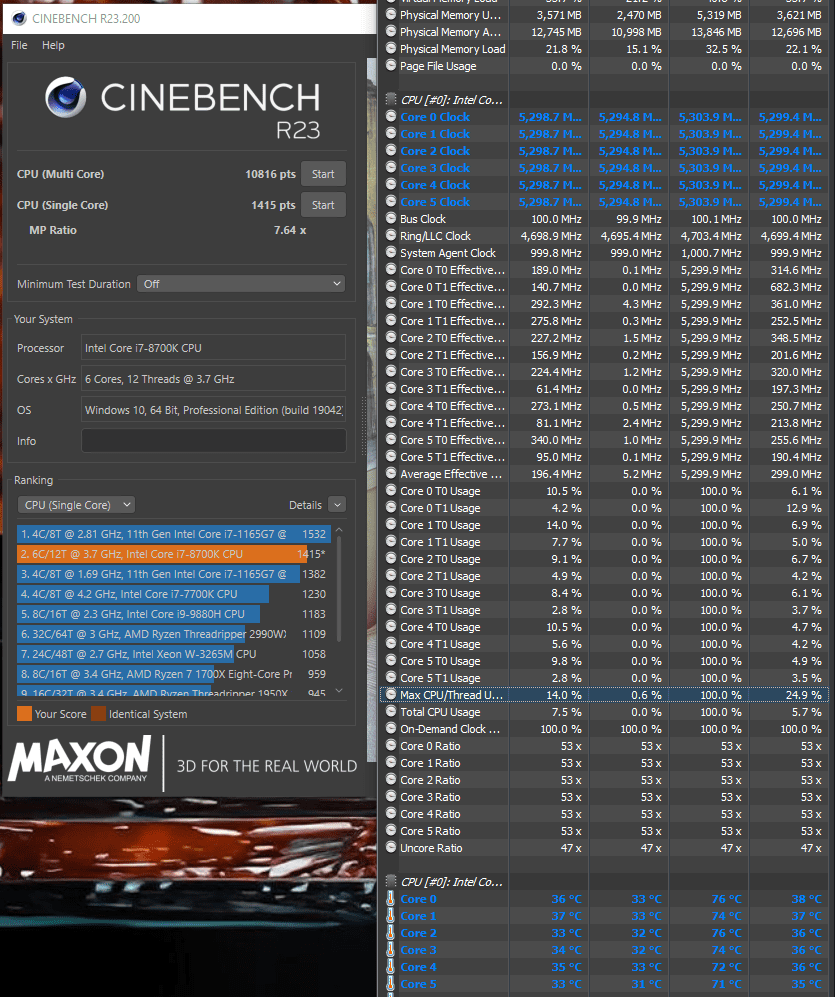Select ranking entry 6 Threadripper 2990WX
This screenshot has height=997, width=835.
174,634
